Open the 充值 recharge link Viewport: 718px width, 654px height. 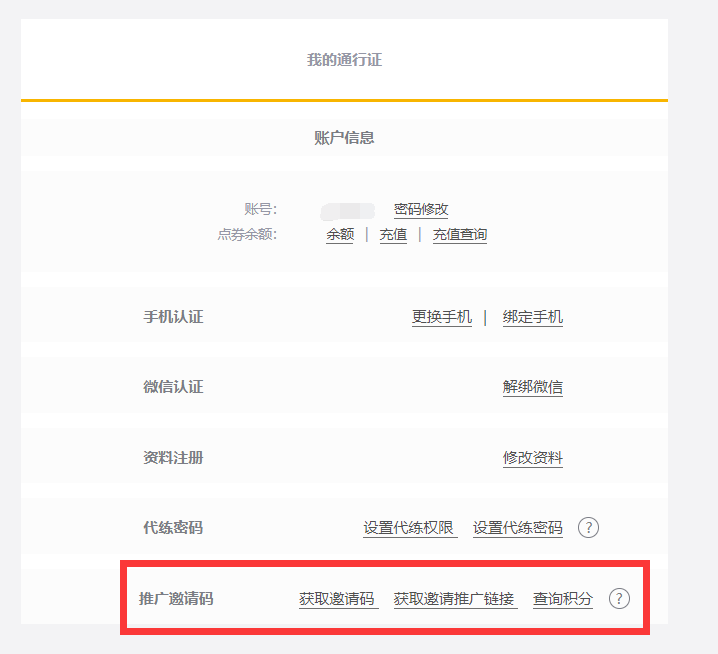coord(393,234)
